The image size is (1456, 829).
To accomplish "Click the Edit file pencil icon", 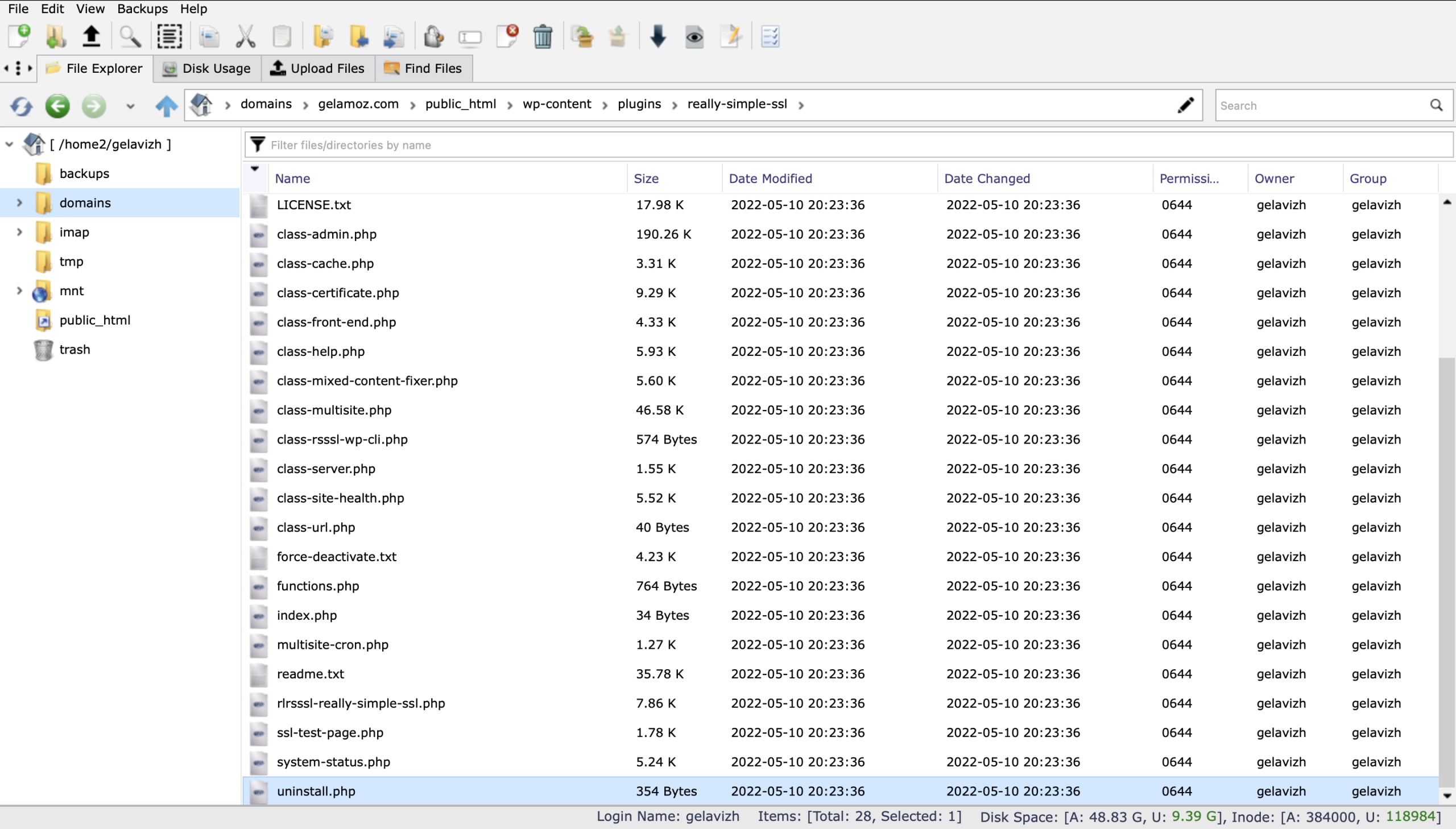I will pos(731,36).
